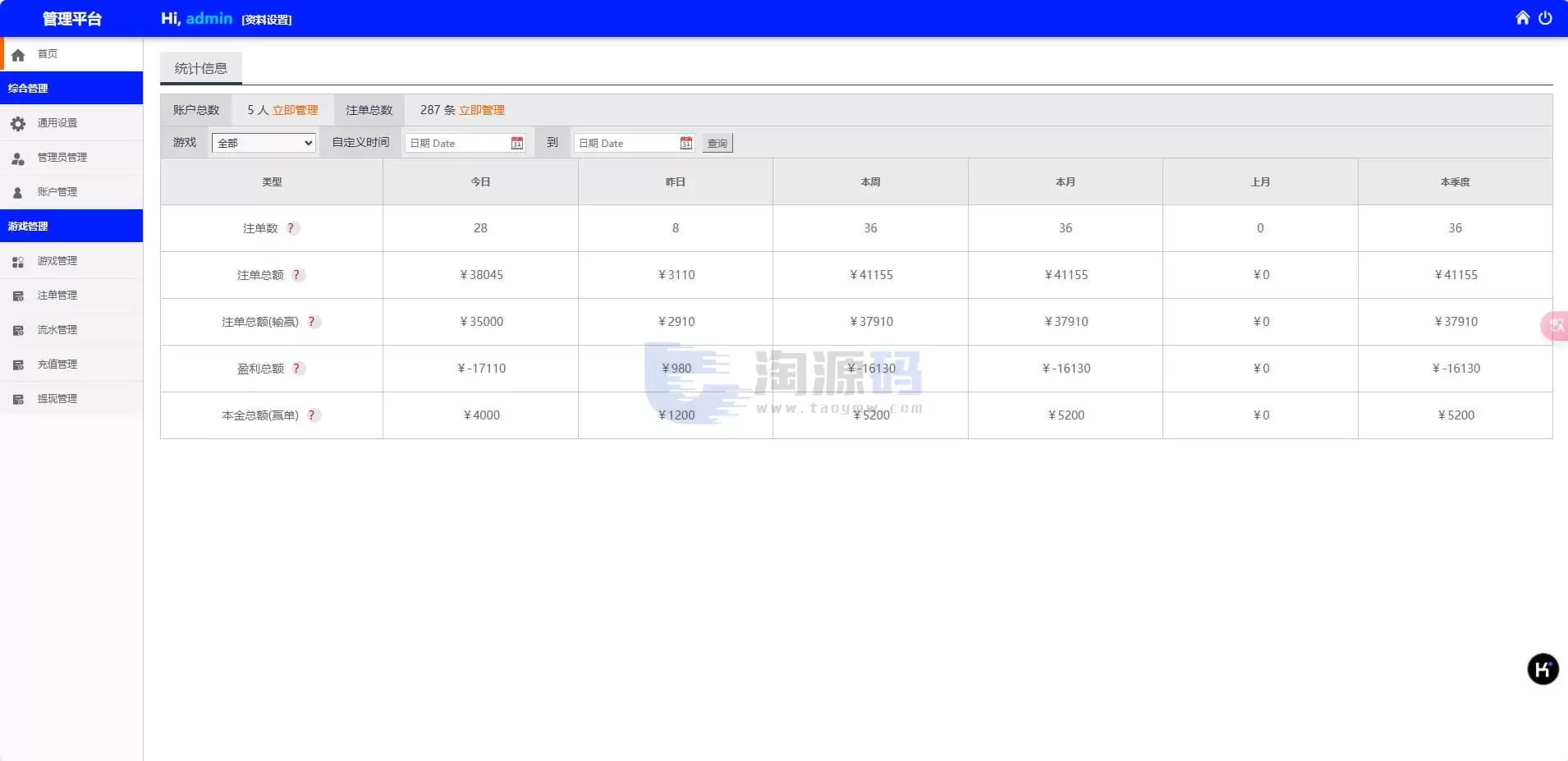Click the 今日 column header
The image size is (1568, 761).
click(x=480, y=181)
